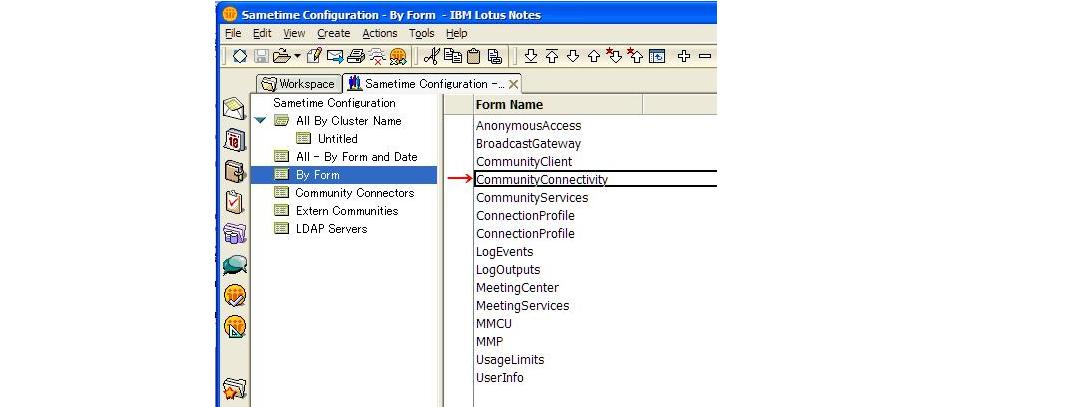This screenshot has height=407, width=1079.
Task: Click the Send mail envelope toolbar icon
Action: 335,56
